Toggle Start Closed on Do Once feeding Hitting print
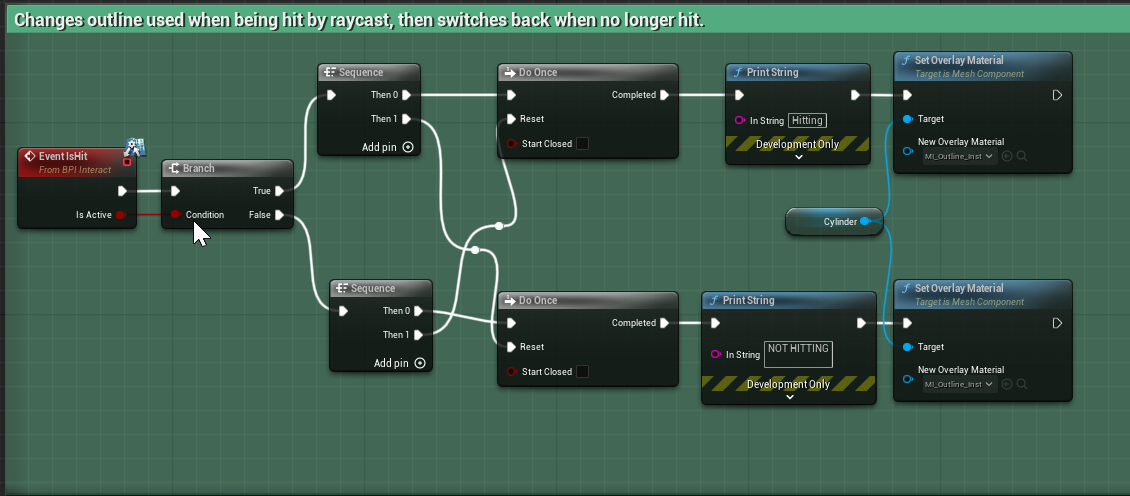Viewport: 1130px width, 496px height. click(x=582, y=143)
